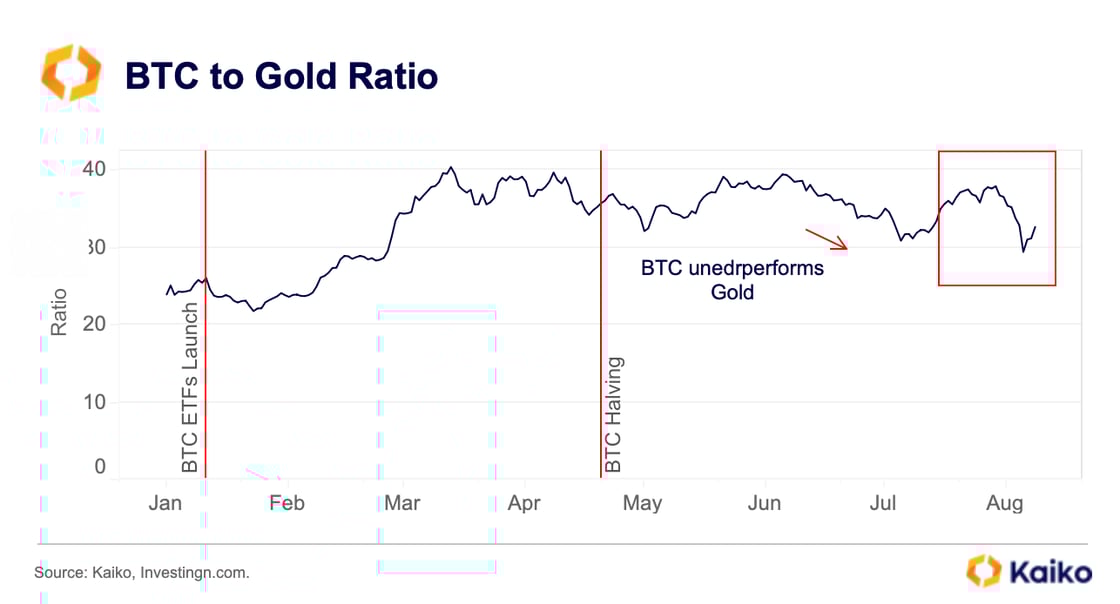Screen dimensions: 1120x604
Task: Click the Kaiko wordmark at bottom right
Action: click(1049, 573)
